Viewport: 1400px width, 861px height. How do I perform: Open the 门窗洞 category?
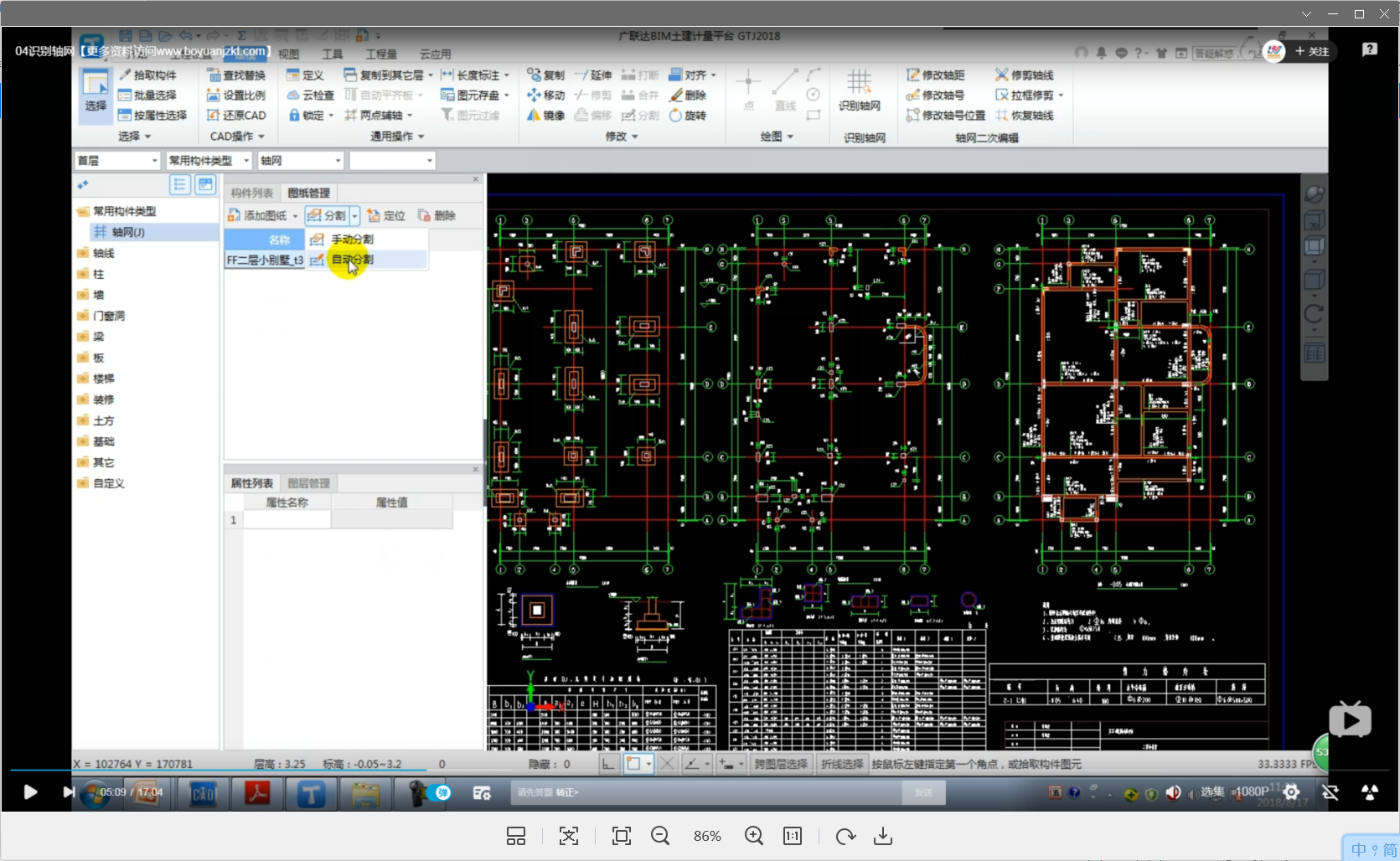108,316
